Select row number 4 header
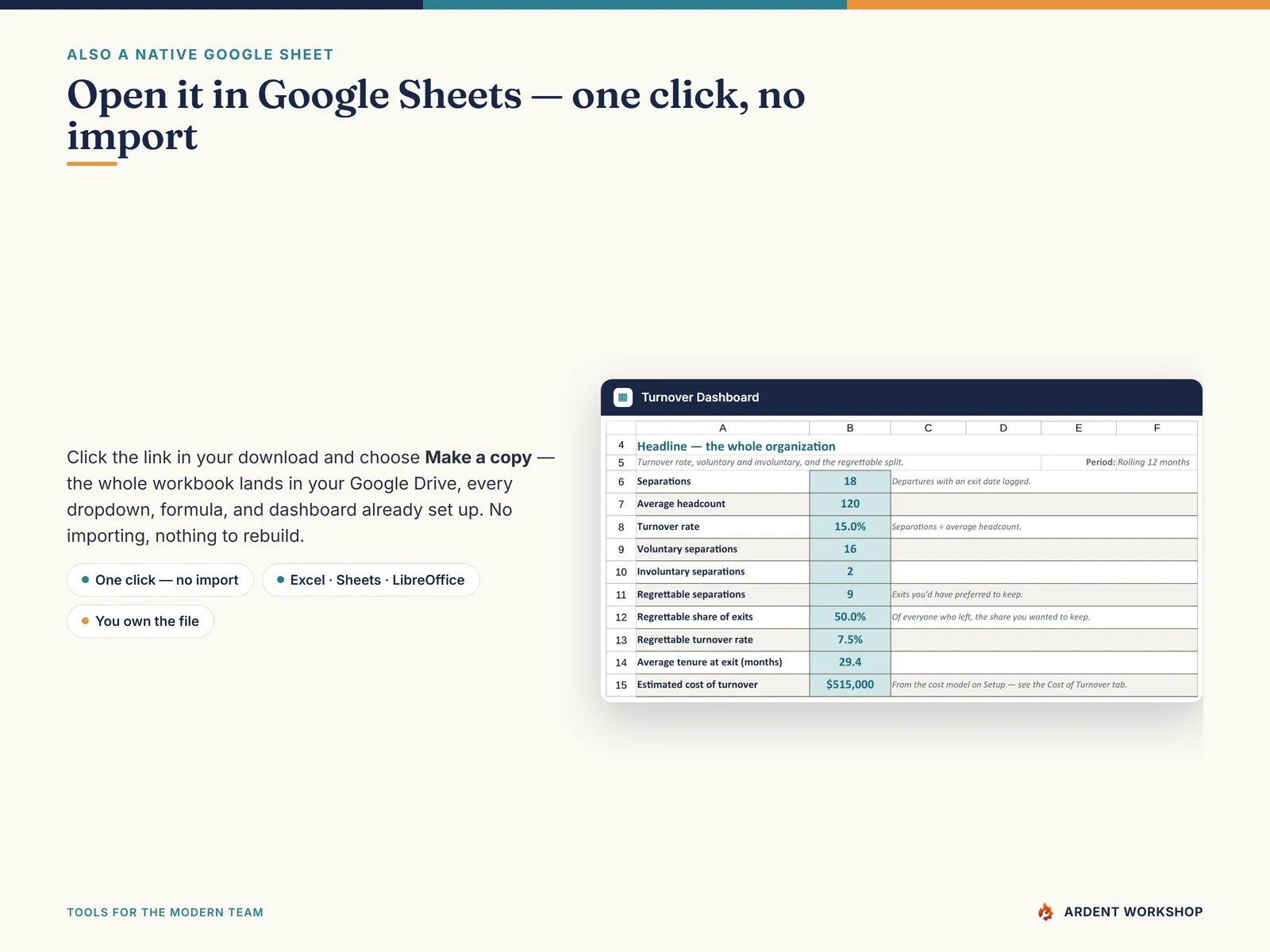 (621, 445)
